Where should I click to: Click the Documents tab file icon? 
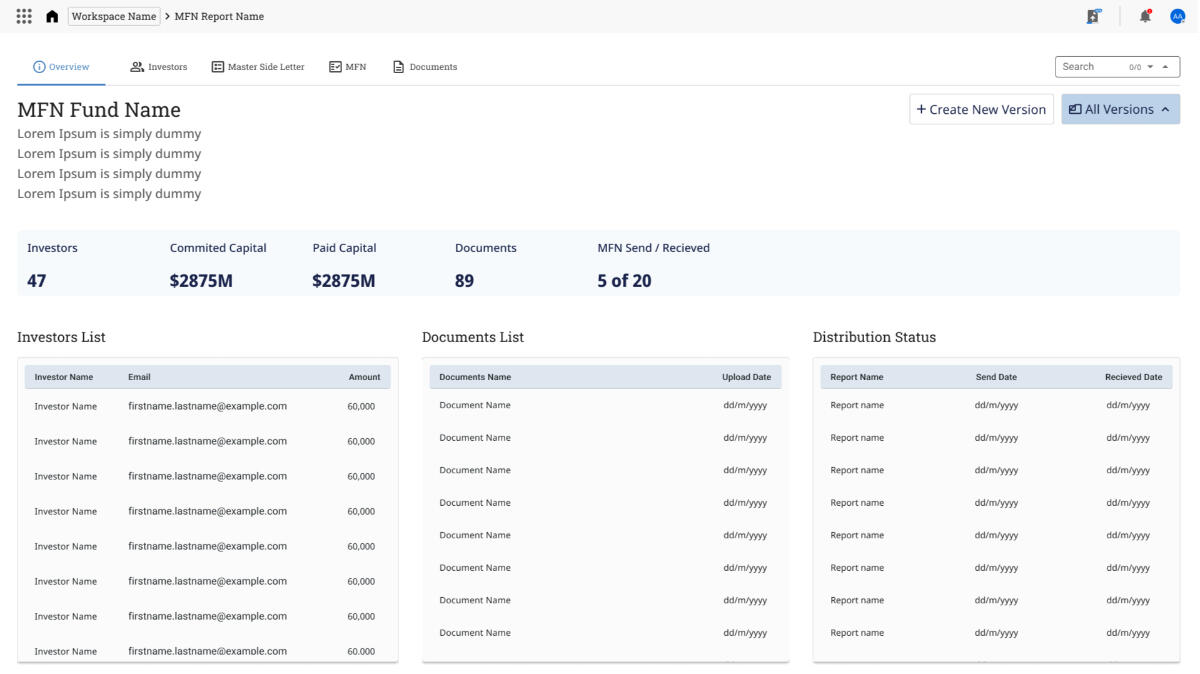pyautogui.click(x=398, y=67)
